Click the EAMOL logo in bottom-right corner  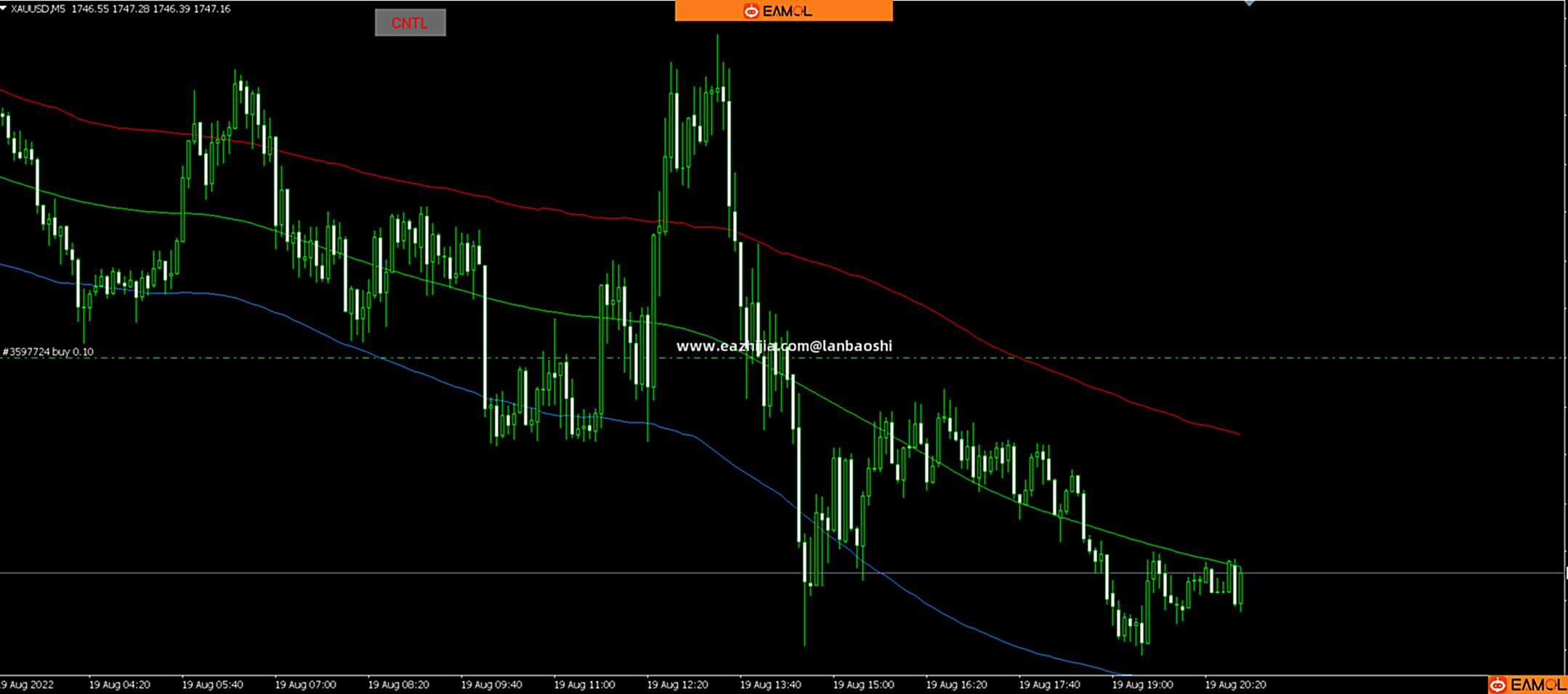[1527, 685]
